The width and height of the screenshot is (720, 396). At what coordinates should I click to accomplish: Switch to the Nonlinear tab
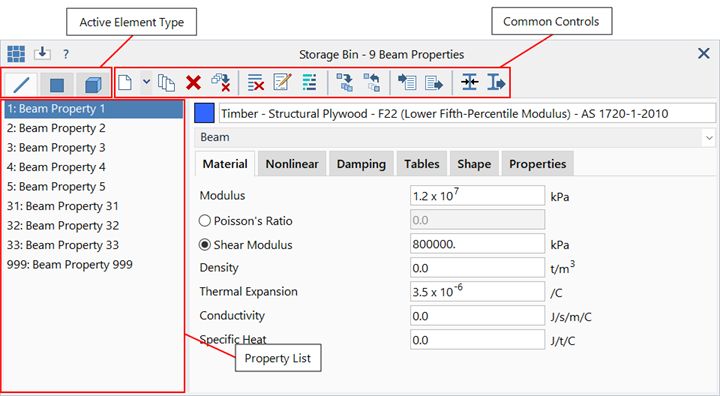click(292, 164)
